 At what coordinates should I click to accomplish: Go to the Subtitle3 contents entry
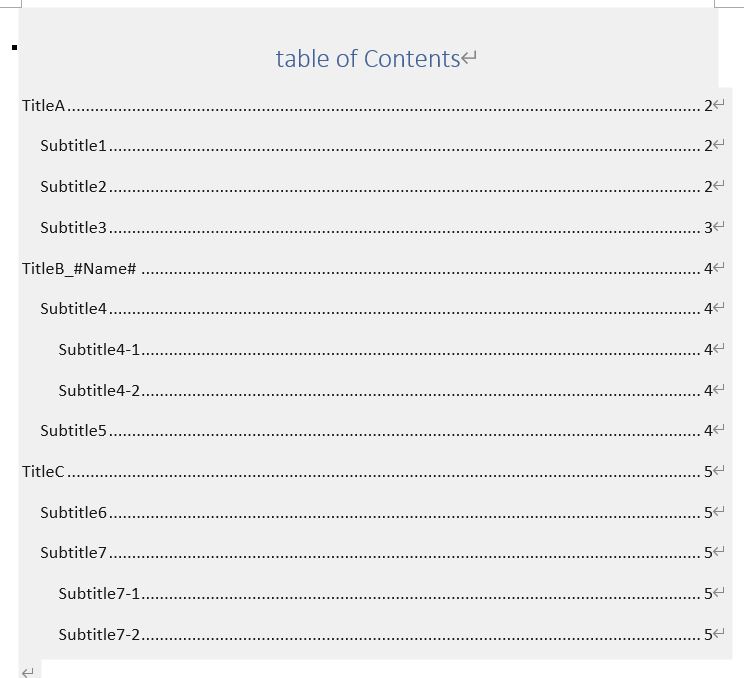pyautogui.click(x=73, y=228)
